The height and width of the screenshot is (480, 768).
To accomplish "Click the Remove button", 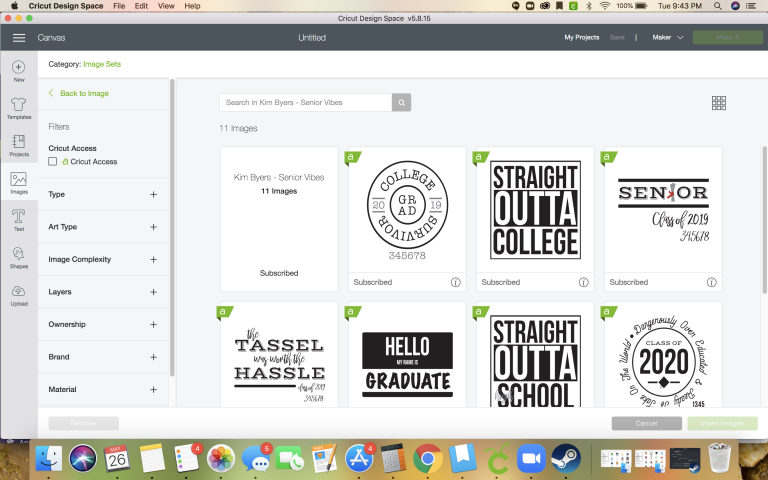I will tap(83, 423).
